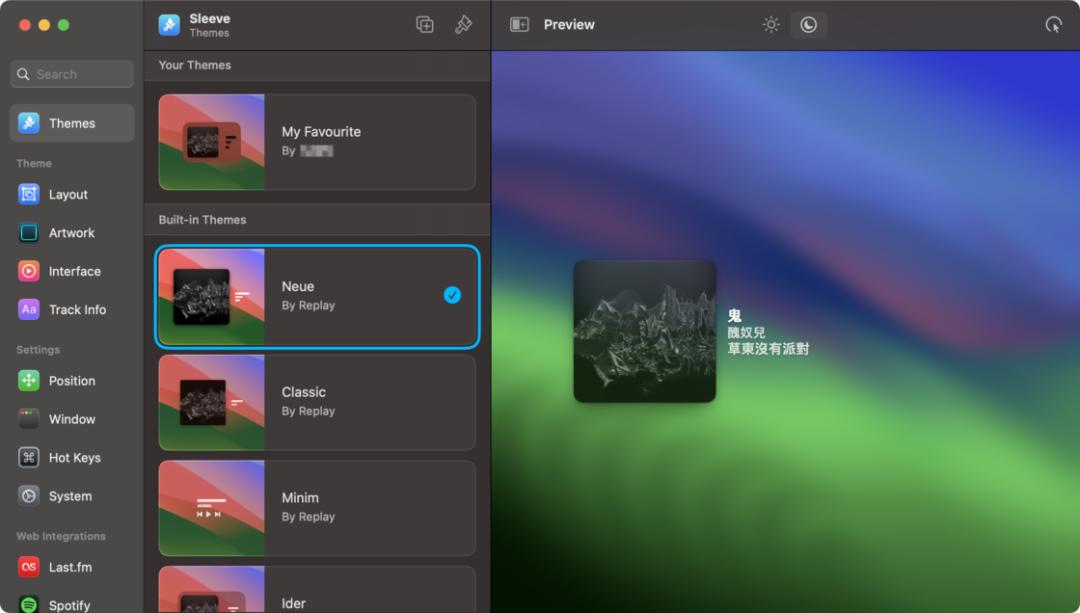The height and width of the screenshot is (613, 1080).
Task: Click 'By Replay' under Classic
Action: [308, 411]
